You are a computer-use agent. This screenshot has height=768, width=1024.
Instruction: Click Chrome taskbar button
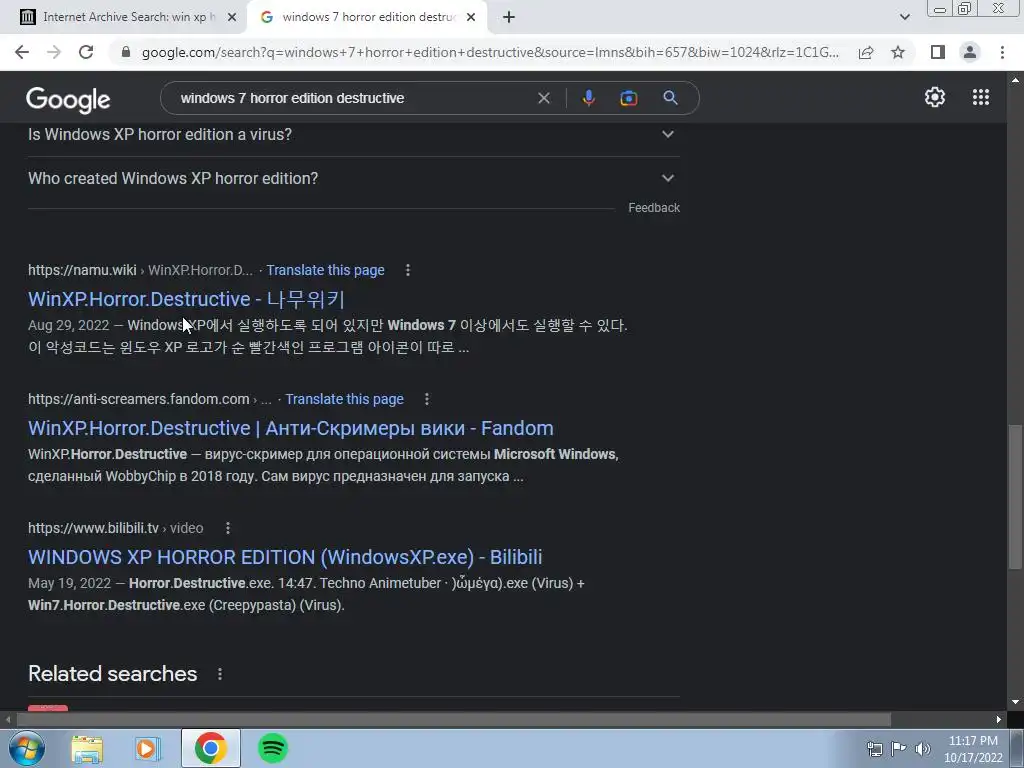tap(210, 748)
